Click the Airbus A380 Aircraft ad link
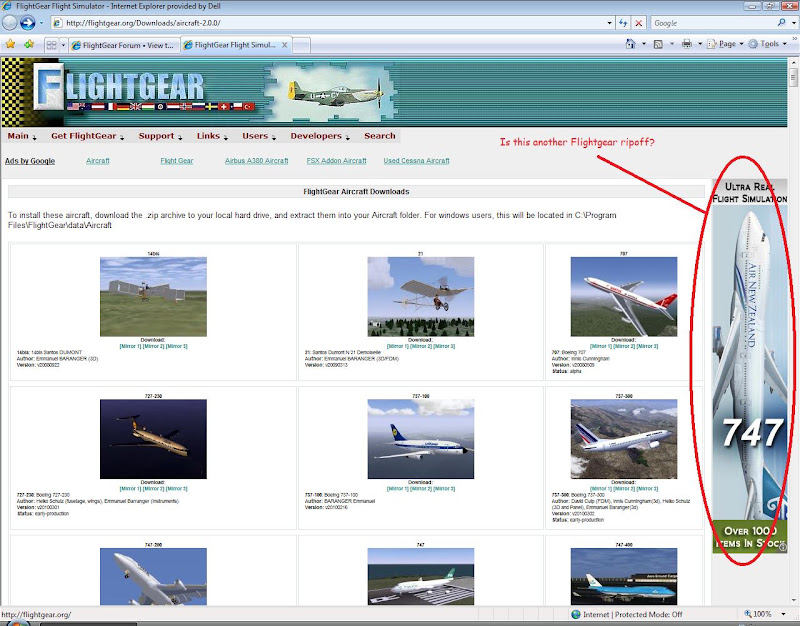 tap(257, 161)
